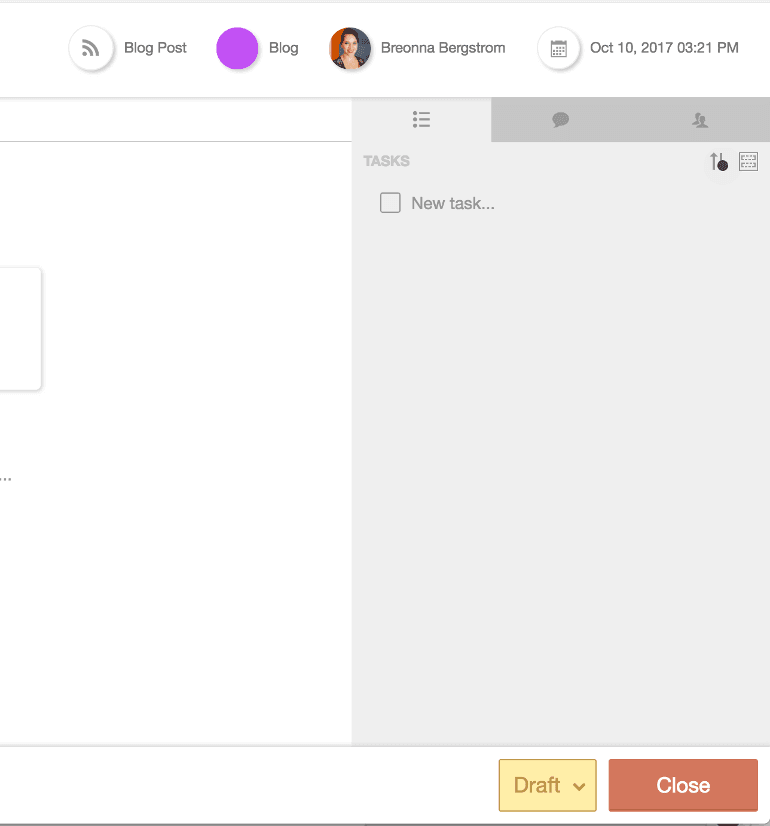Screen dimensions: 770x826
Task: Click the TASKS section heading
Action: [386, 161]
